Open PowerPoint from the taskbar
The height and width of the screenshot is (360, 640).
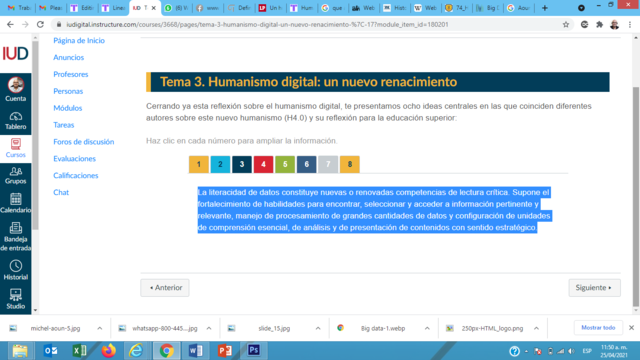coord(225,351)
